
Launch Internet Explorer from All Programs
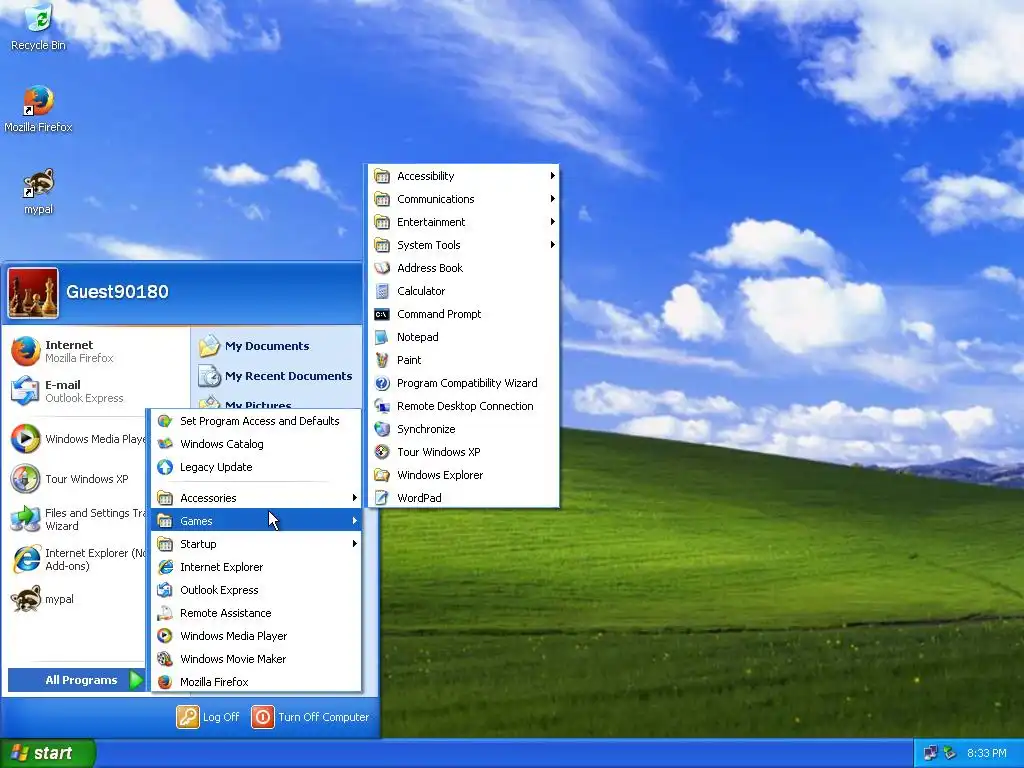256,567
